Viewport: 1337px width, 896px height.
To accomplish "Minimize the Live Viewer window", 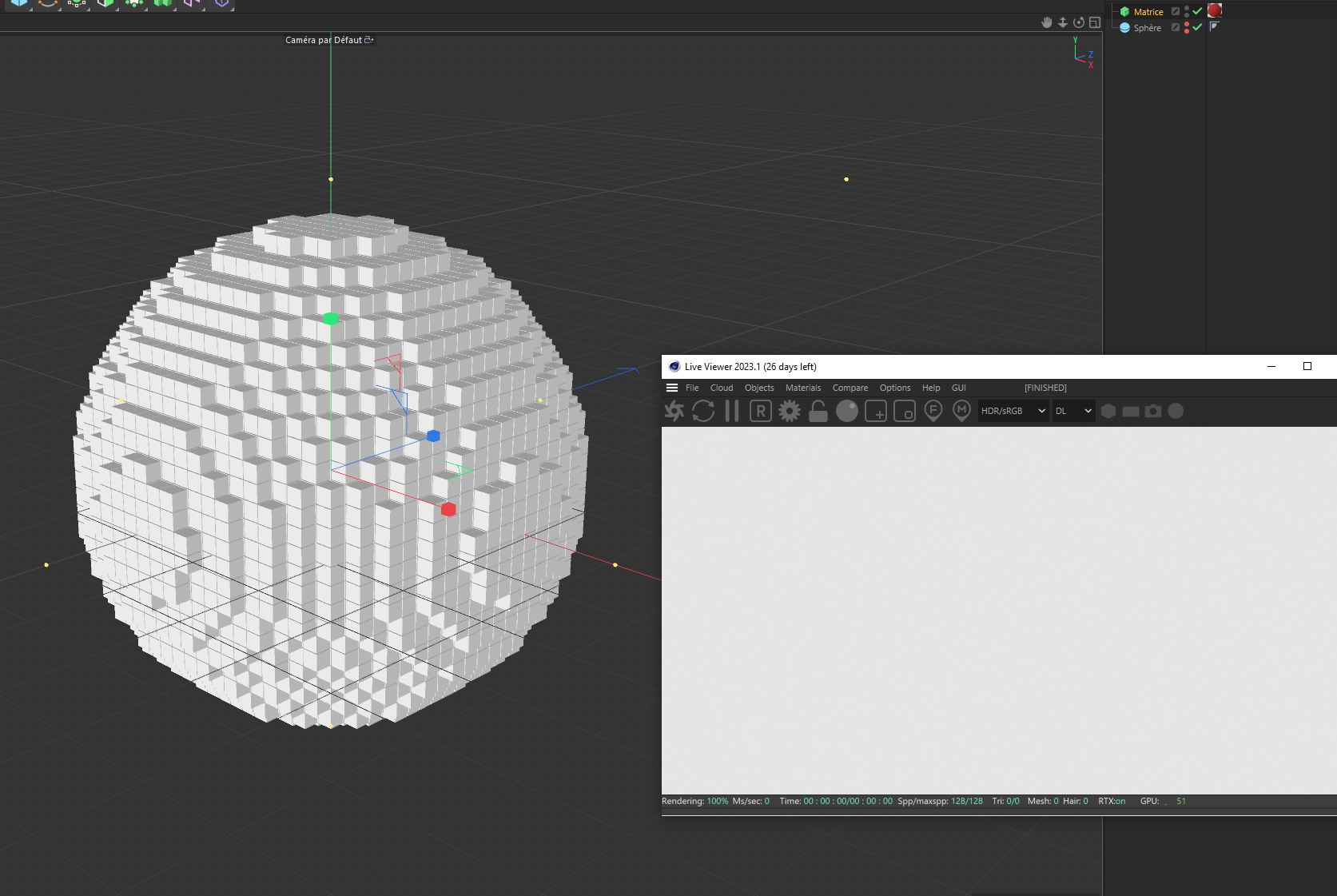I will [x=1271, y=366].
